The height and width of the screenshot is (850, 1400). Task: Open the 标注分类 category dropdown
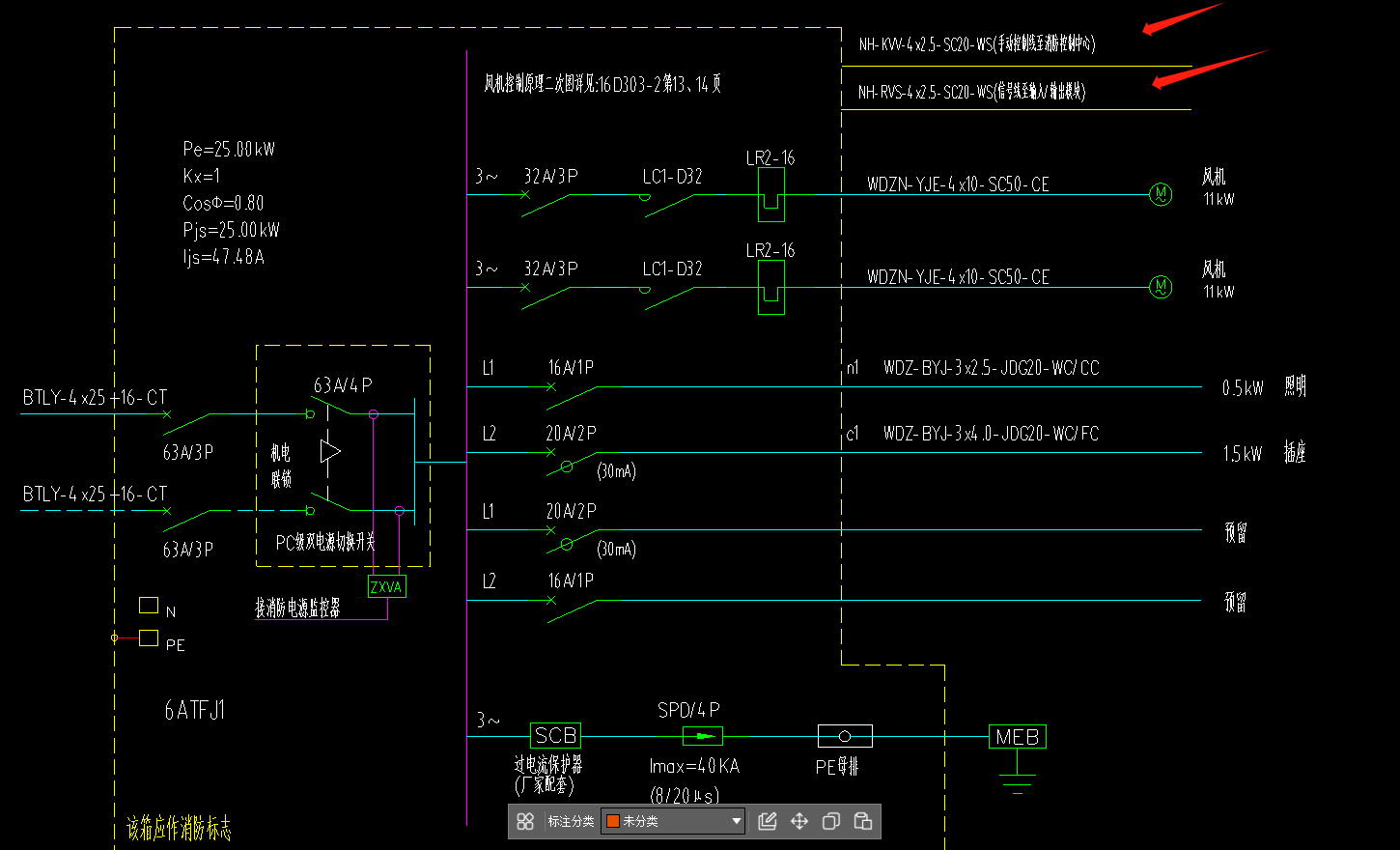coord(673,821)
